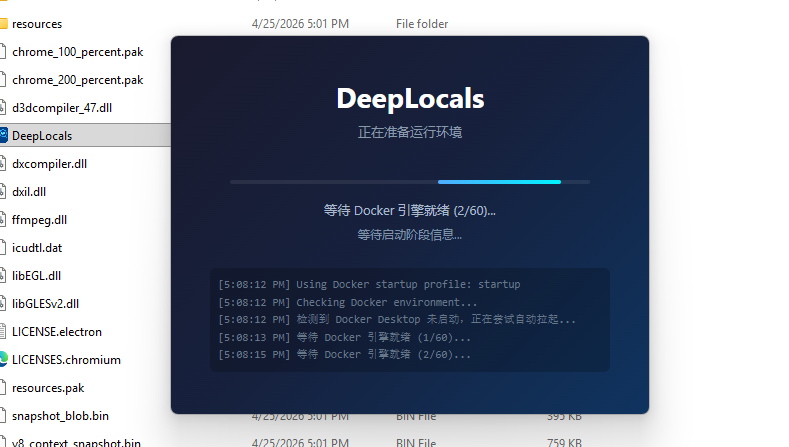Select LICENSES.chromium file name
Image resolution: width=789 pixels, height=447 pixels.
coord(66,360)
